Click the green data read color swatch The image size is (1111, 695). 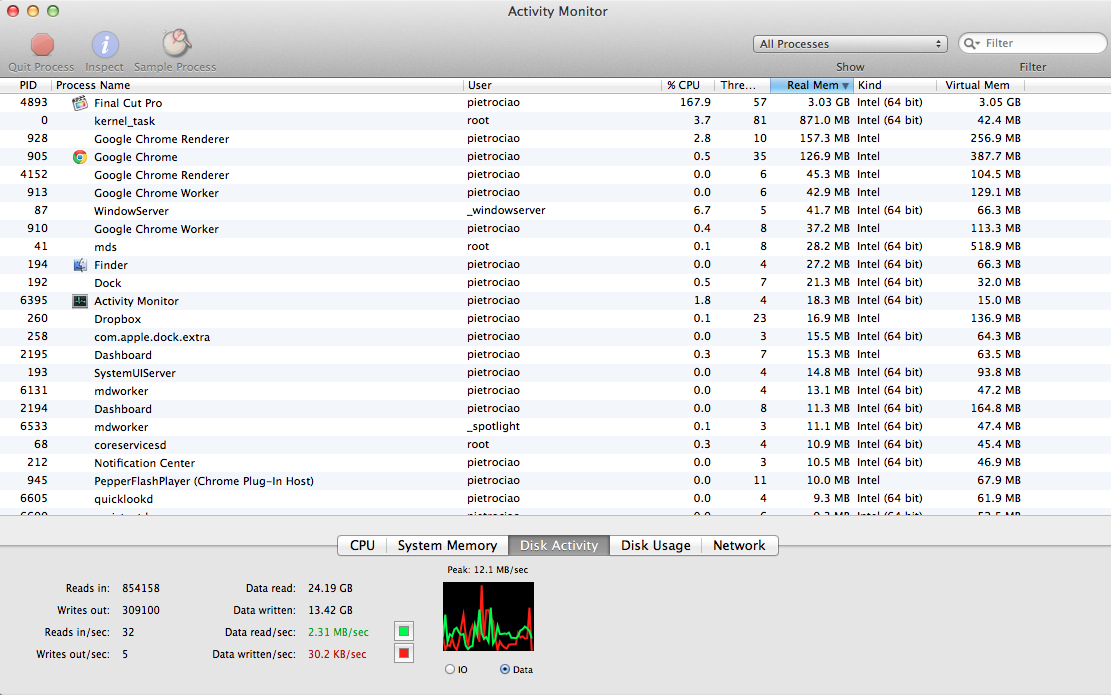point(404,631)
